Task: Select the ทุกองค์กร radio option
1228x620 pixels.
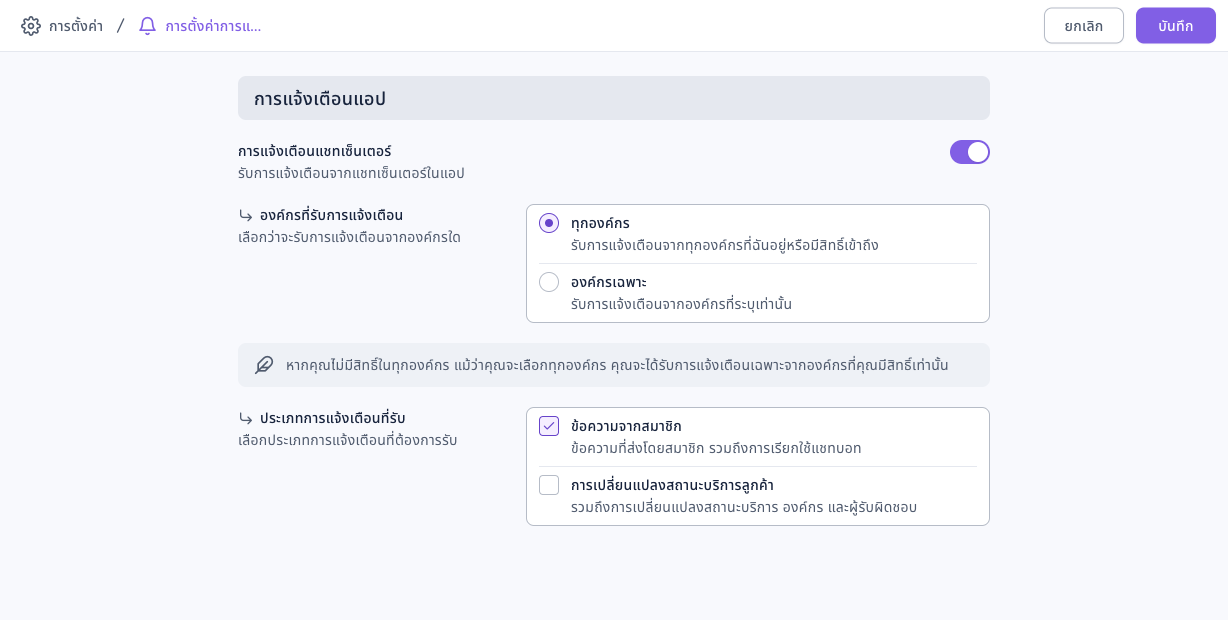Action: tap(549, 223)
